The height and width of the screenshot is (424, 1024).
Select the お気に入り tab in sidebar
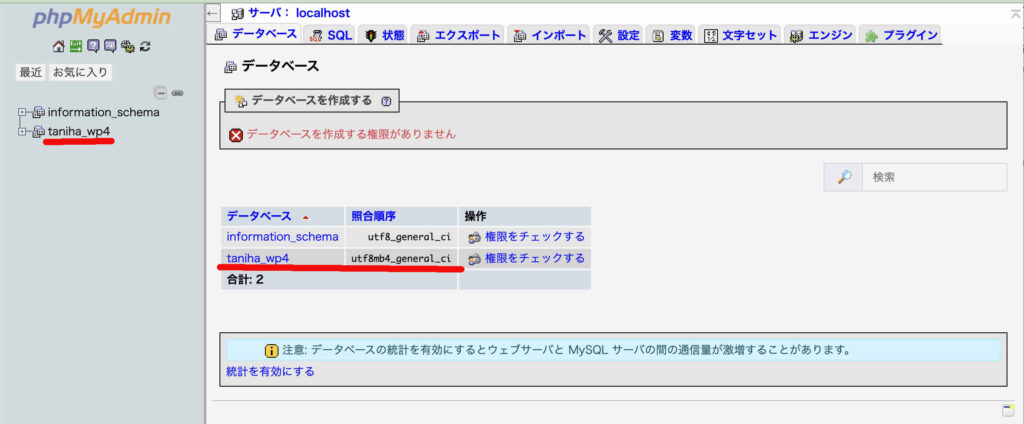(80, 73)
